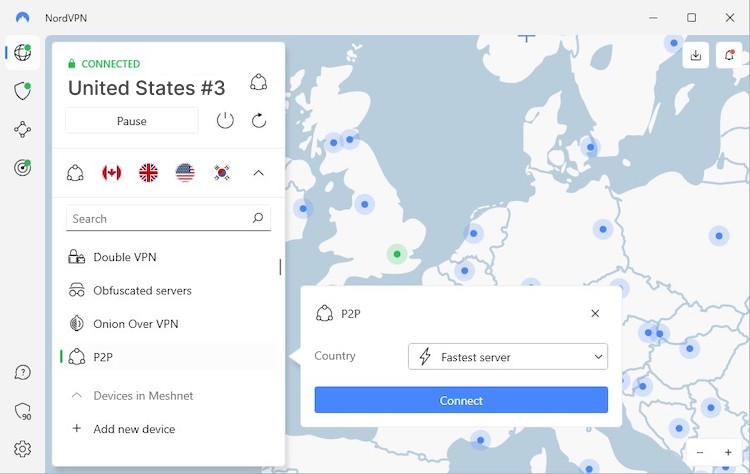Select Onion Over VPN specialty server
Screen dimensions: 750x474
click(x=135, y=324)
